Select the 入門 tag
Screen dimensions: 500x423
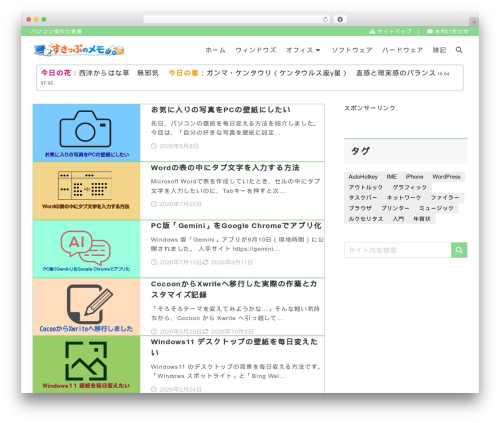click(x=398, y=219)
